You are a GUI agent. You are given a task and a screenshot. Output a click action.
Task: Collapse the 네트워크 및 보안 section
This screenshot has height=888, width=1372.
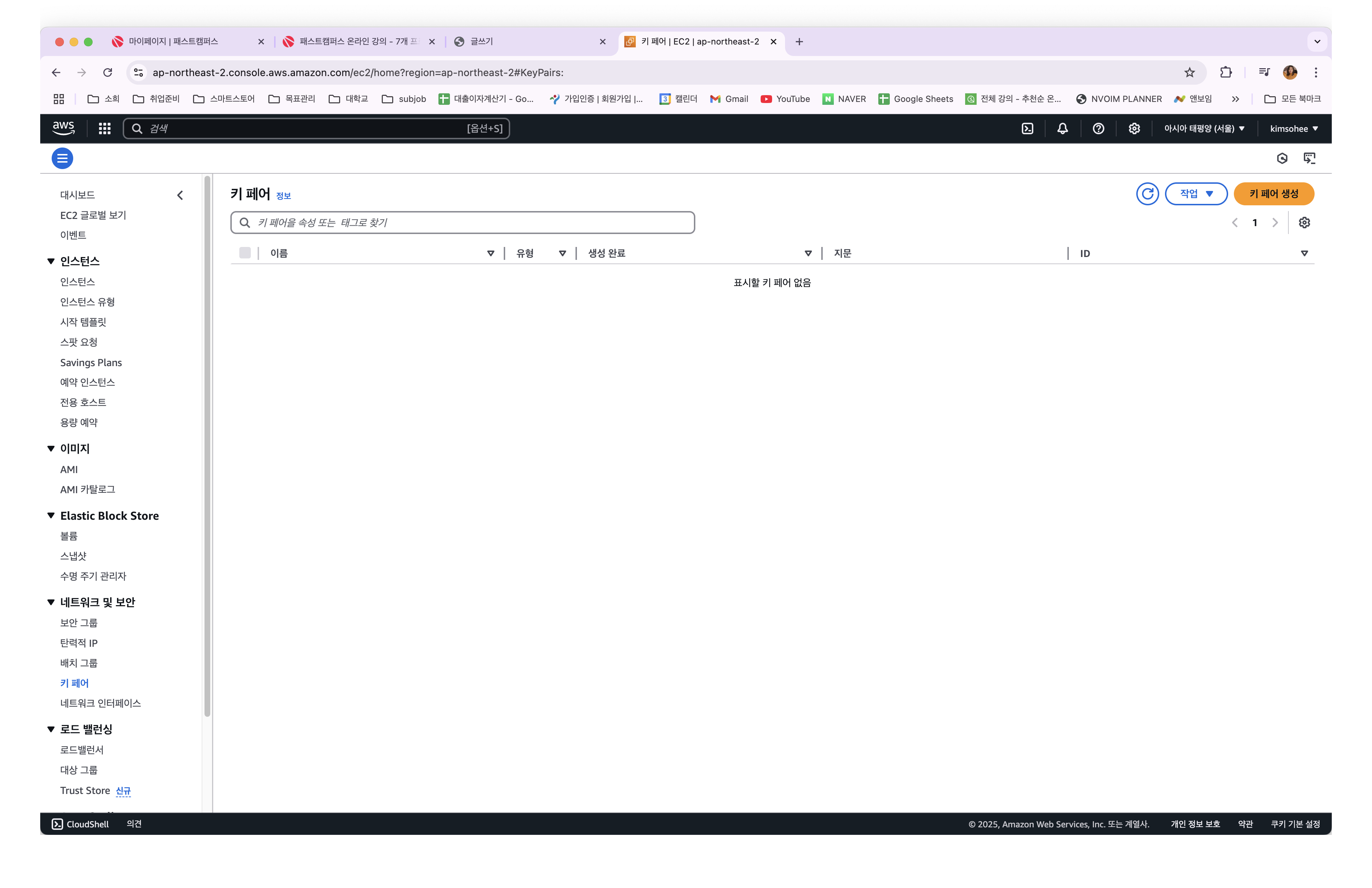click(51, 602)
